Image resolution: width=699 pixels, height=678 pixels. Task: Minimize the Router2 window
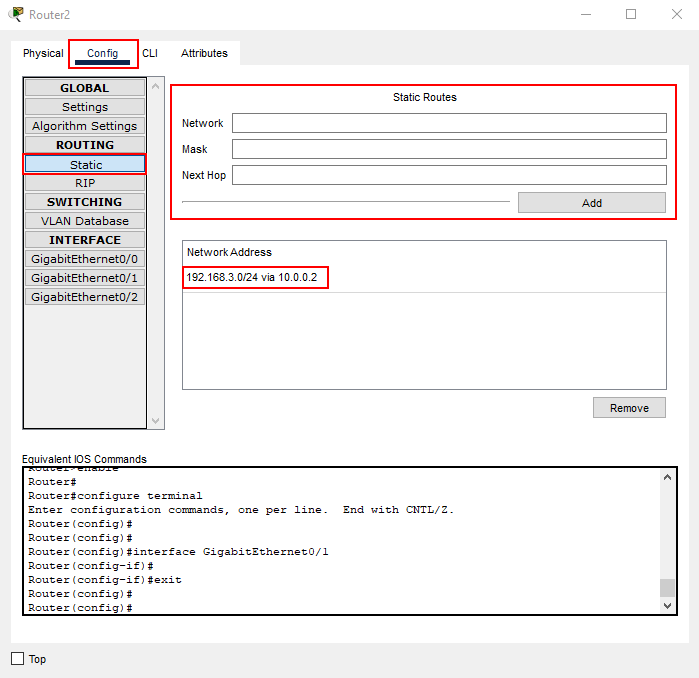pos(586,14)
